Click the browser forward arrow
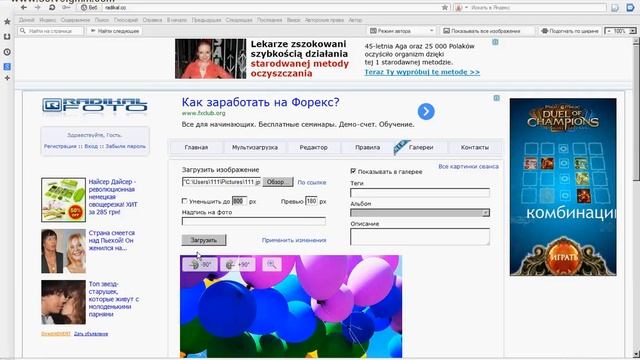Image resolution: width=640 pixels, height=360 pixels. coord(38,7)
